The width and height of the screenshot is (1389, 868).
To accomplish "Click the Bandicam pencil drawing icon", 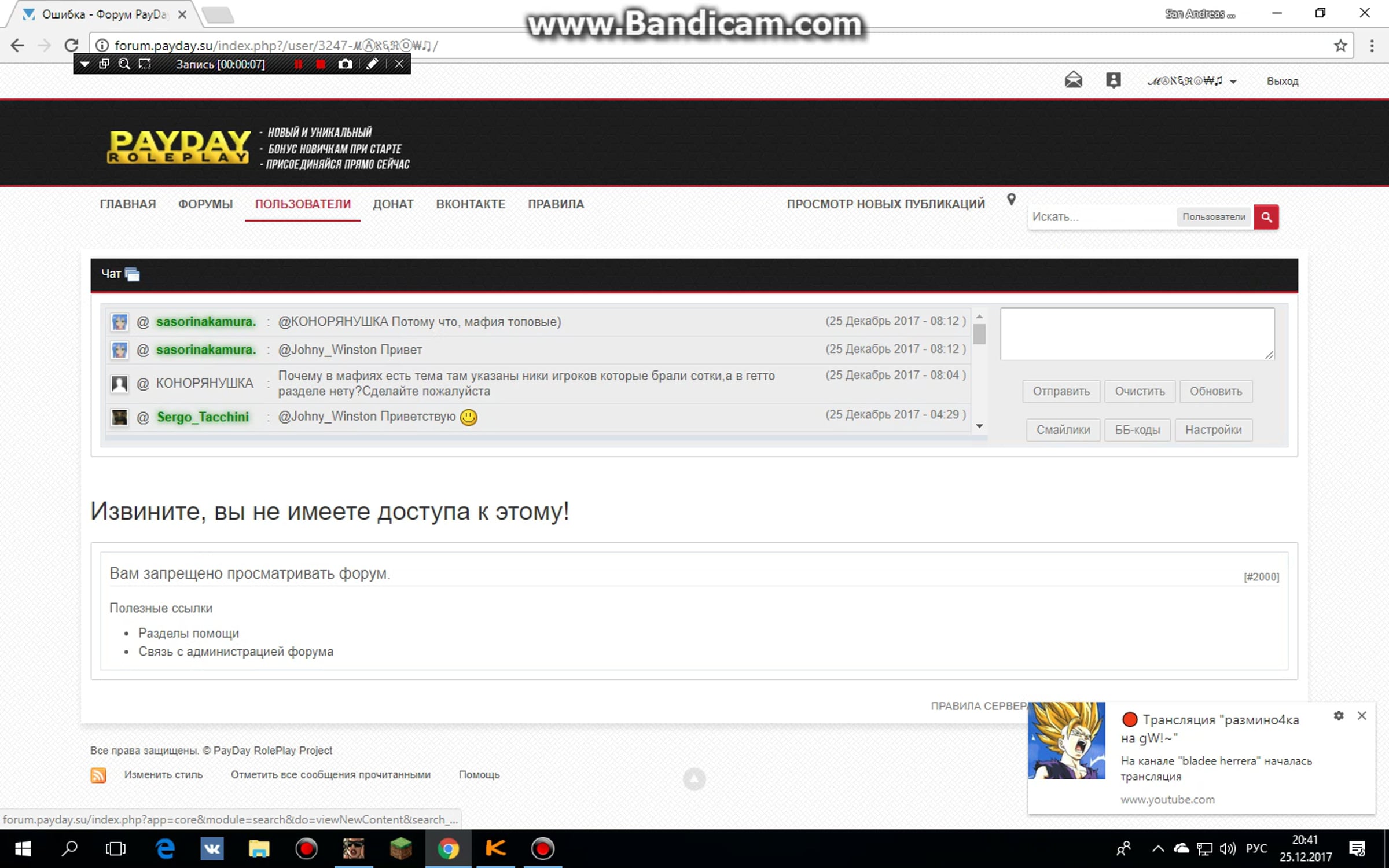I will [x=372, y=64].
